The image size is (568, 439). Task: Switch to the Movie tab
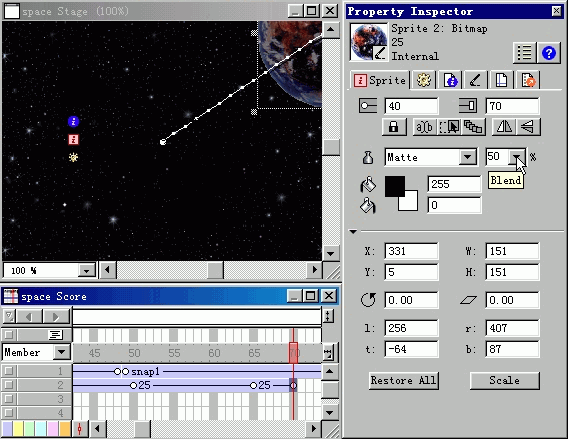(501, 80)
